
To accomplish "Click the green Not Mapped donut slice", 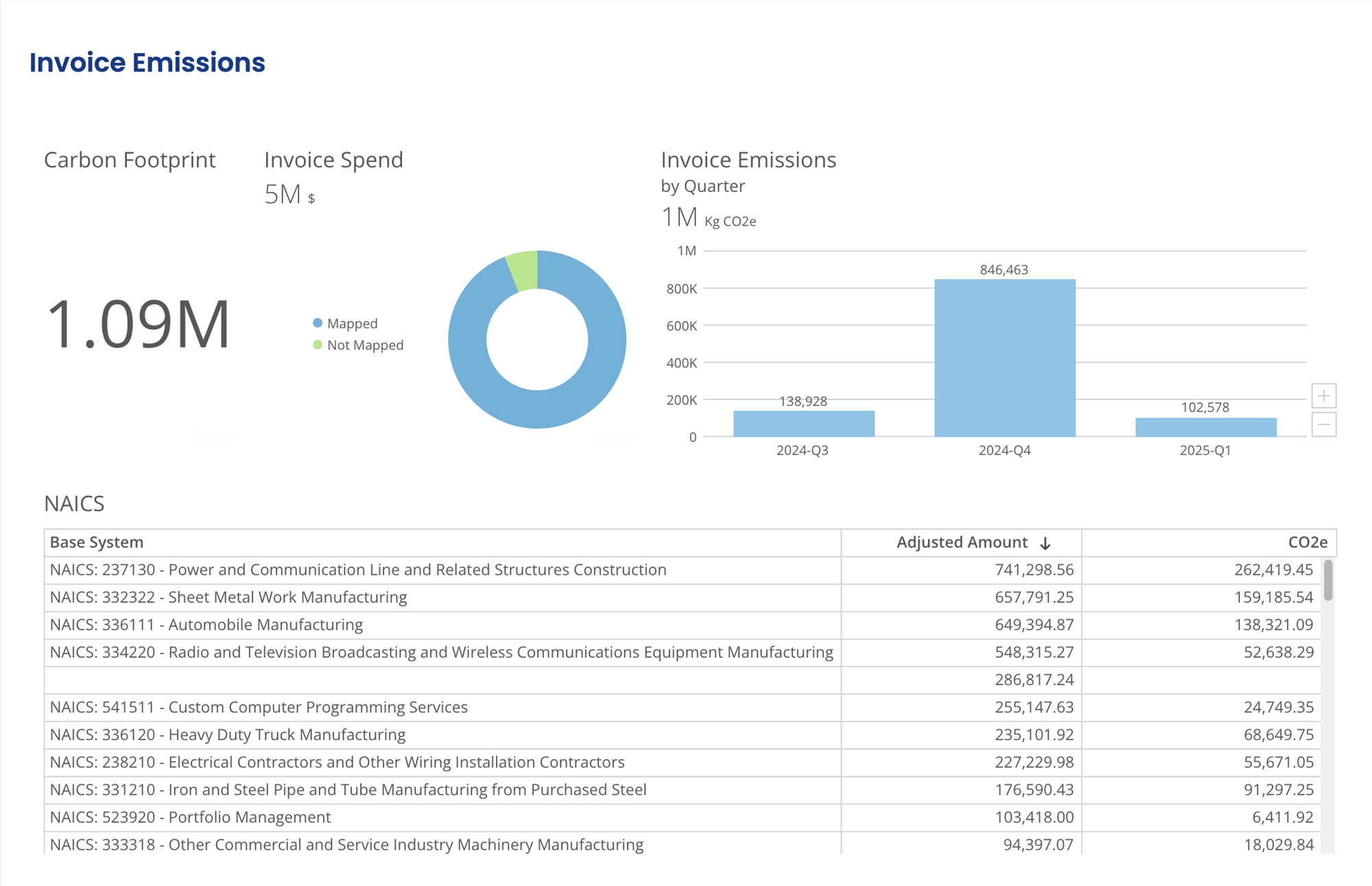I will point(524,270).
